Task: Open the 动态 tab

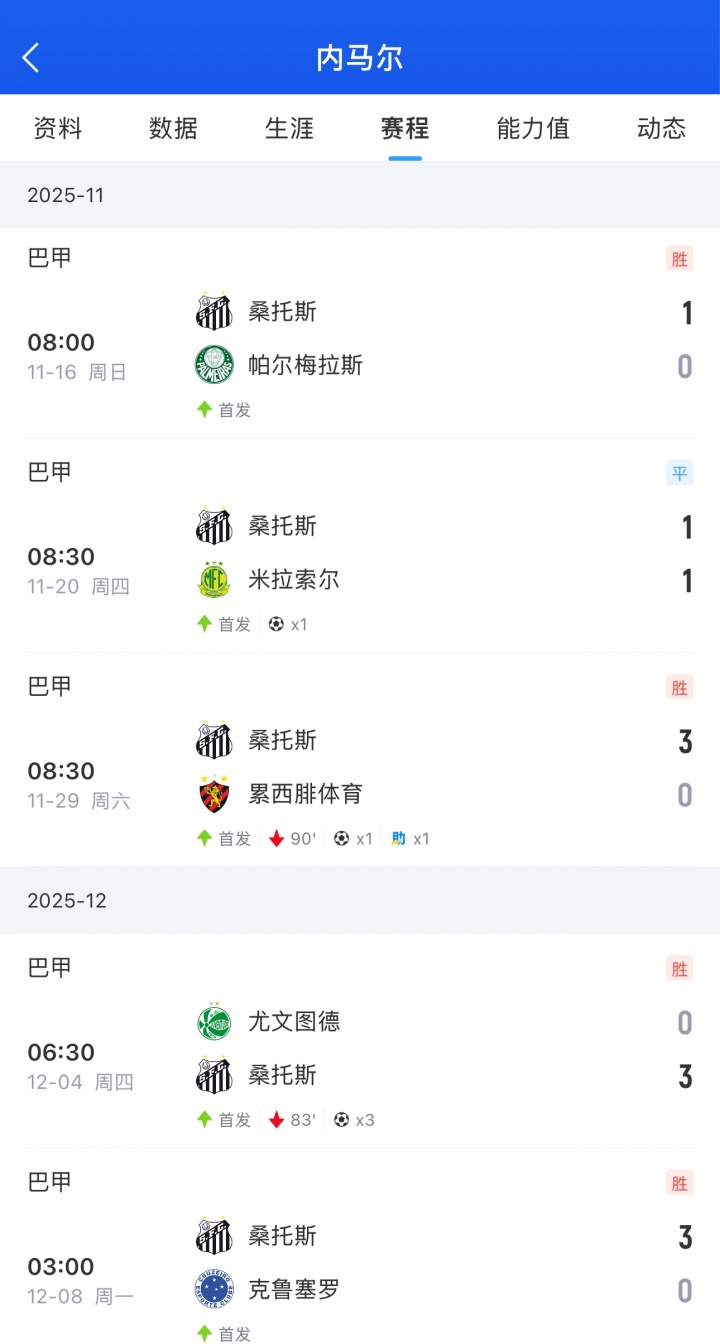Action: point(661,128)
